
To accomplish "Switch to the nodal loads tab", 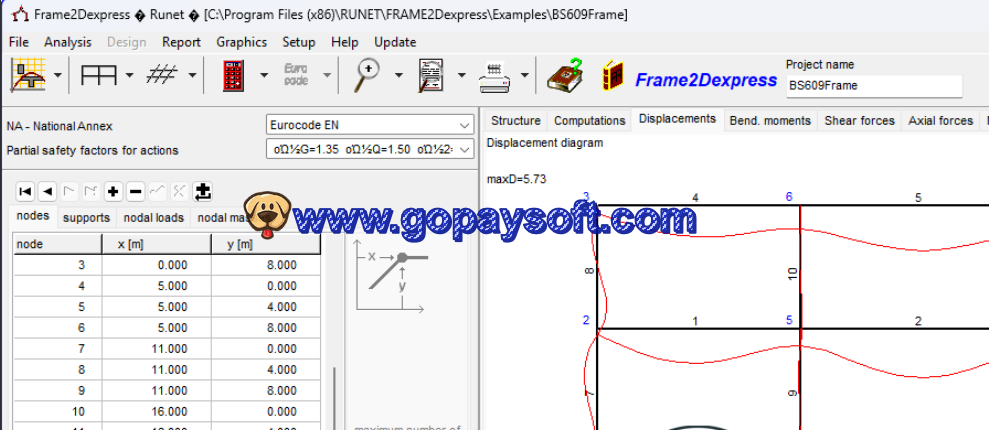I will tap(153, 218).
